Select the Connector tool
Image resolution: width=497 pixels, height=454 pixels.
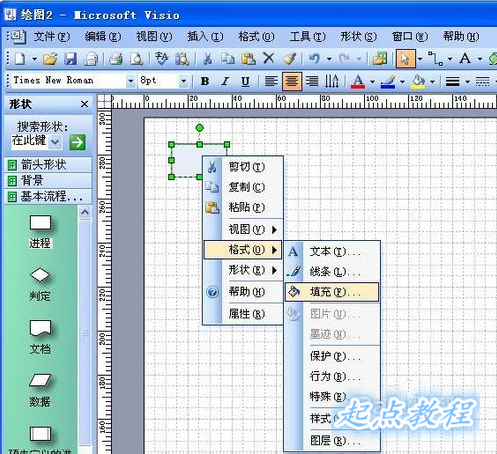[435, 59]
